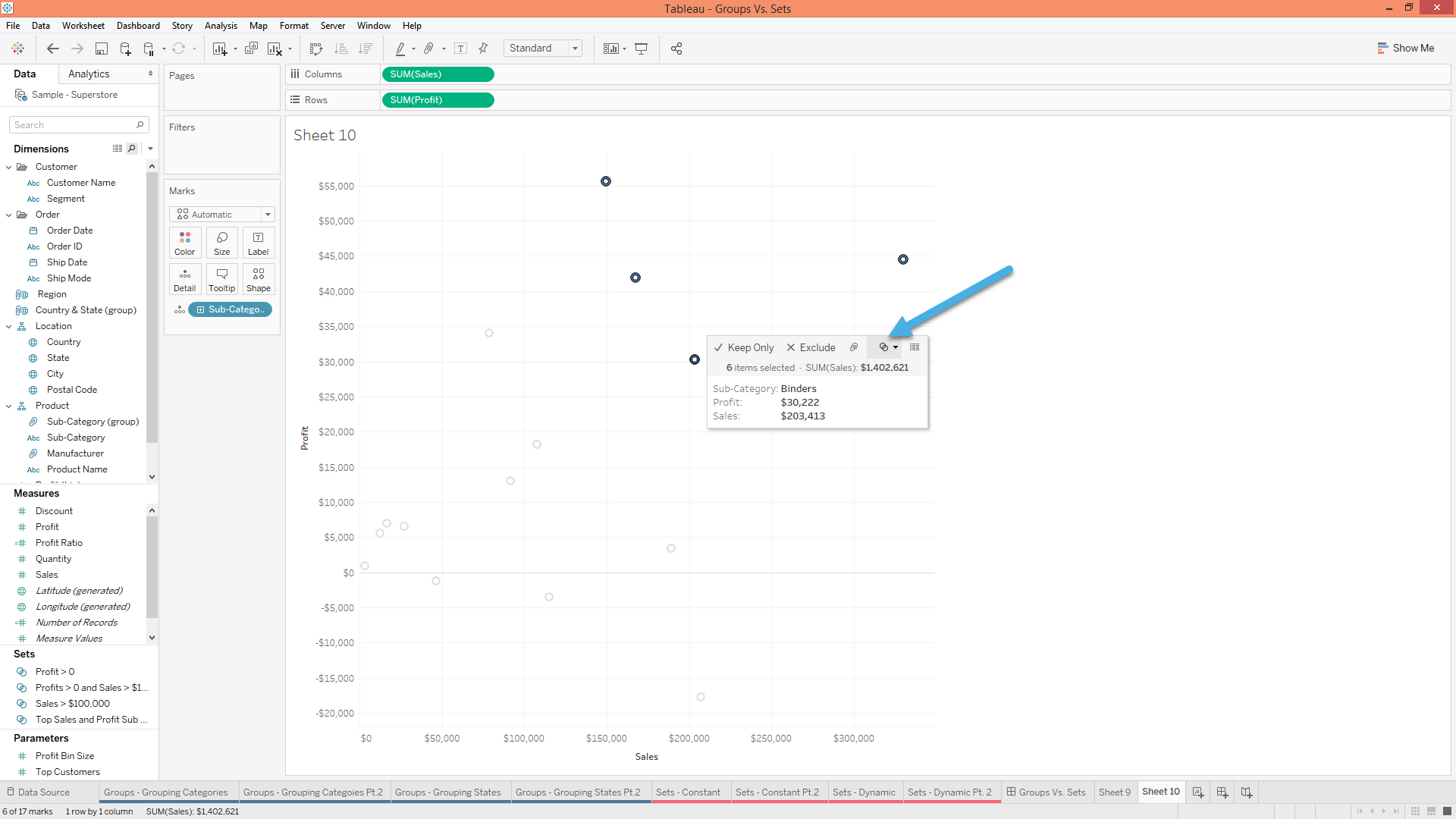Click the Undo back arrow in toolbar
The image size is (1456, 819).
(x=53, y=49)
